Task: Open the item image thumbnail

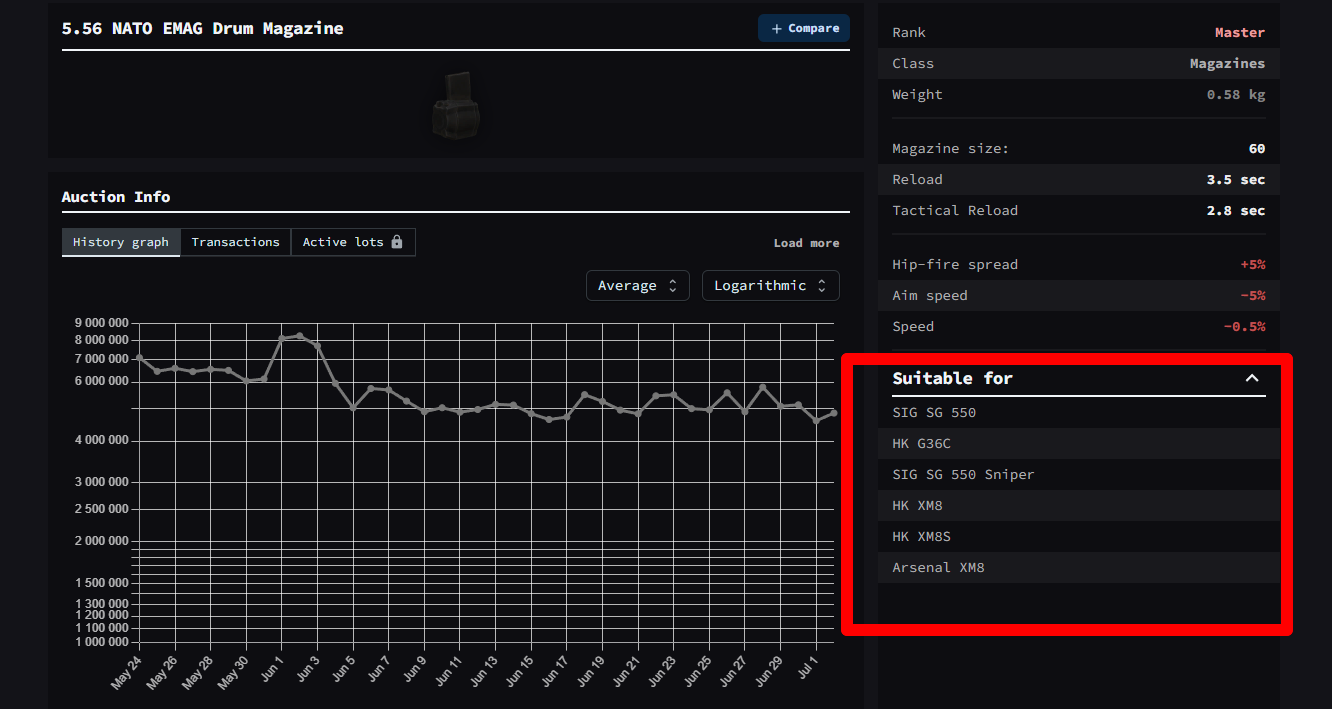Action: 457,104
